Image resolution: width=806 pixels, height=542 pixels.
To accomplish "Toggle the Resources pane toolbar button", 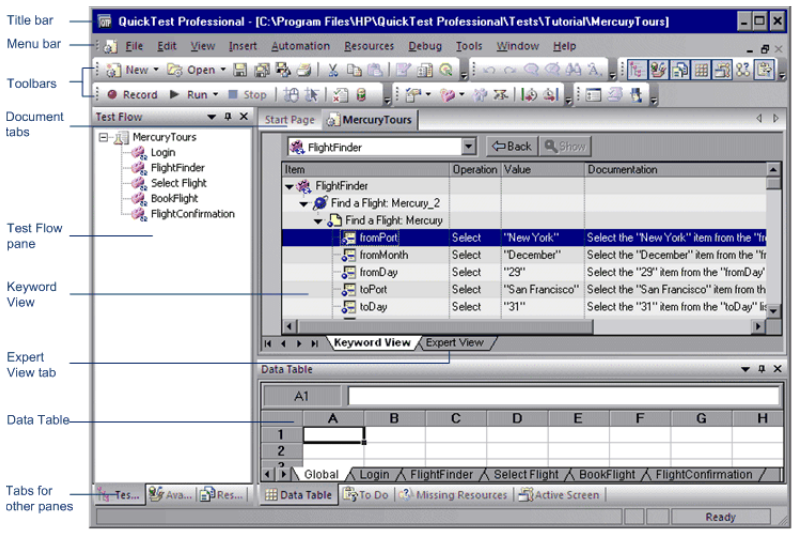I will click(679, 69).
